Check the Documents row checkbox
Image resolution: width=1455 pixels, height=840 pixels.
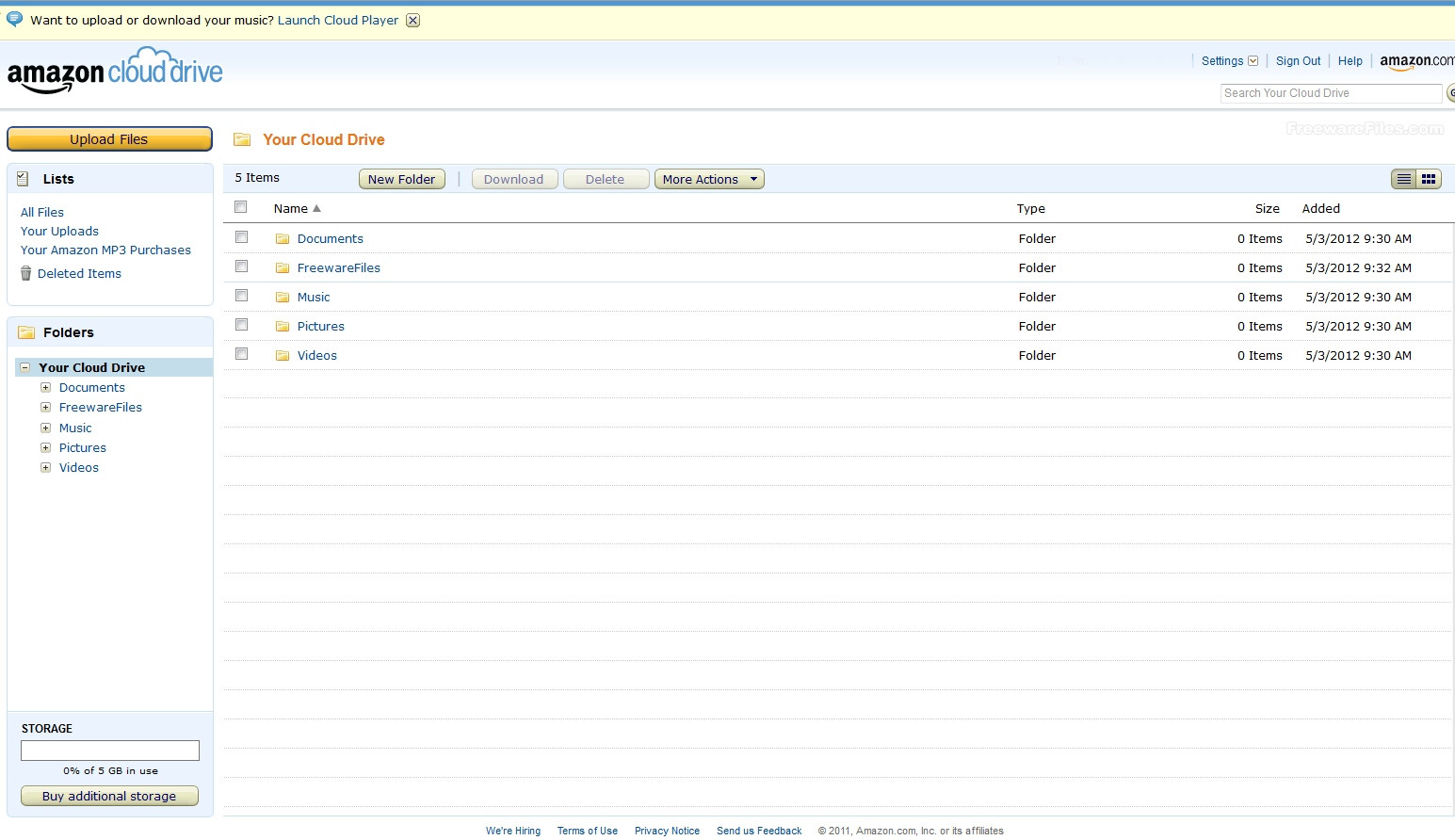click(241, 237)
